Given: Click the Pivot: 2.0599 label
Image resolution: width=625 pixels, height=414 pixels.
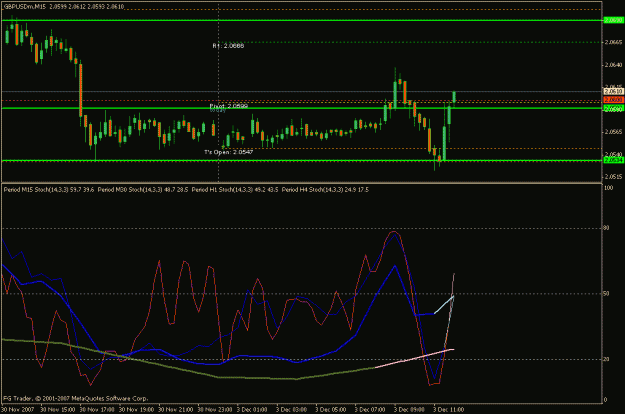Looking at the screenshot, I should click(x=229, y=106).
